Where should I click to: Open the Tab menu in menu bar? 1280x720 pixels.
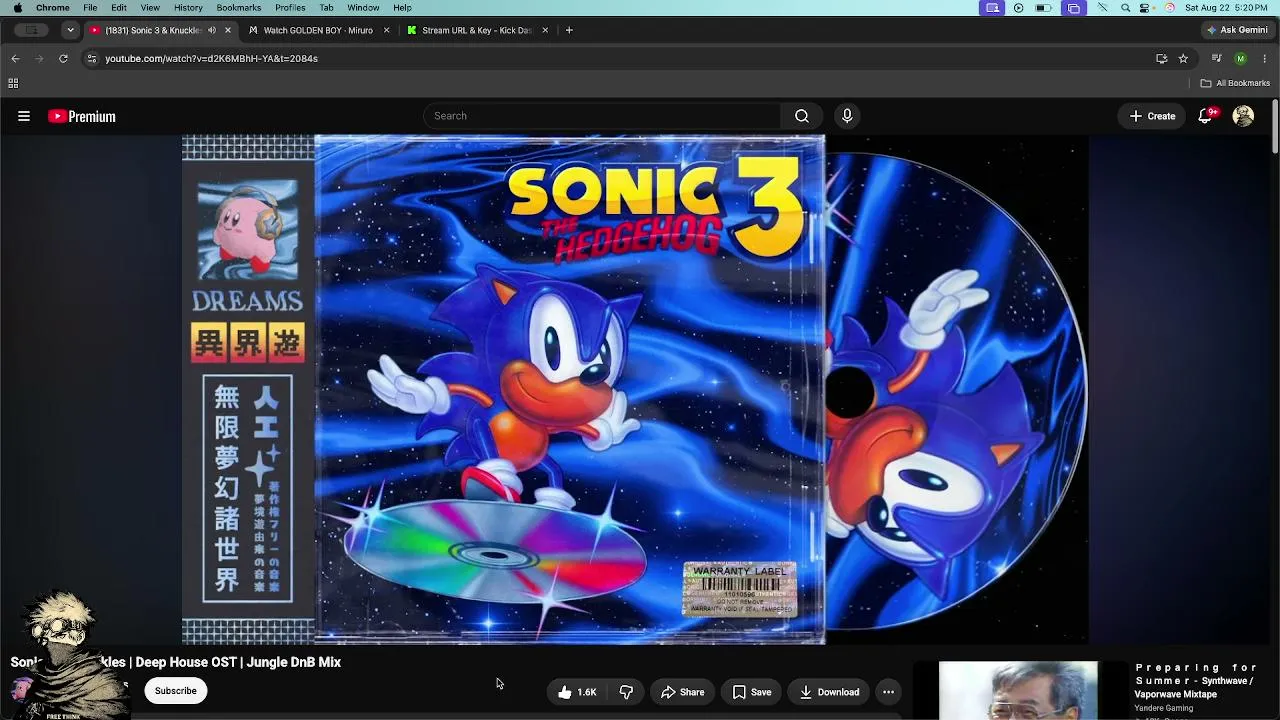pos(326,8)
